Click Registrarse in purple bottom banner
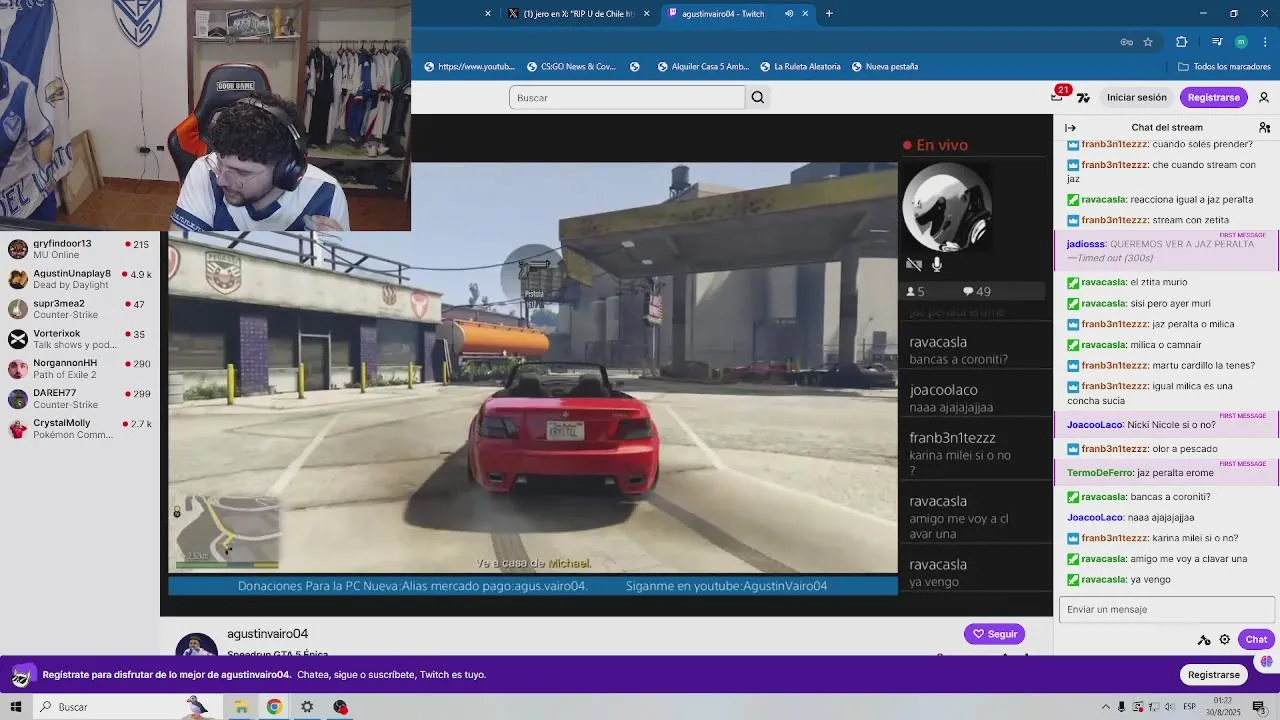Viewport: 1280px width, 720px height. point(1213,675)
